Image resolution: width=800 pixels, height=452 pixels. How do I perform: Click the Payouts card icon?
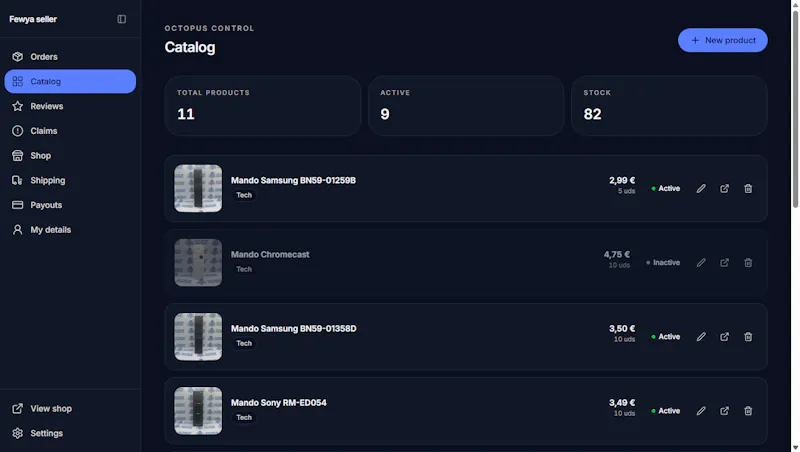tap(17, 205)
